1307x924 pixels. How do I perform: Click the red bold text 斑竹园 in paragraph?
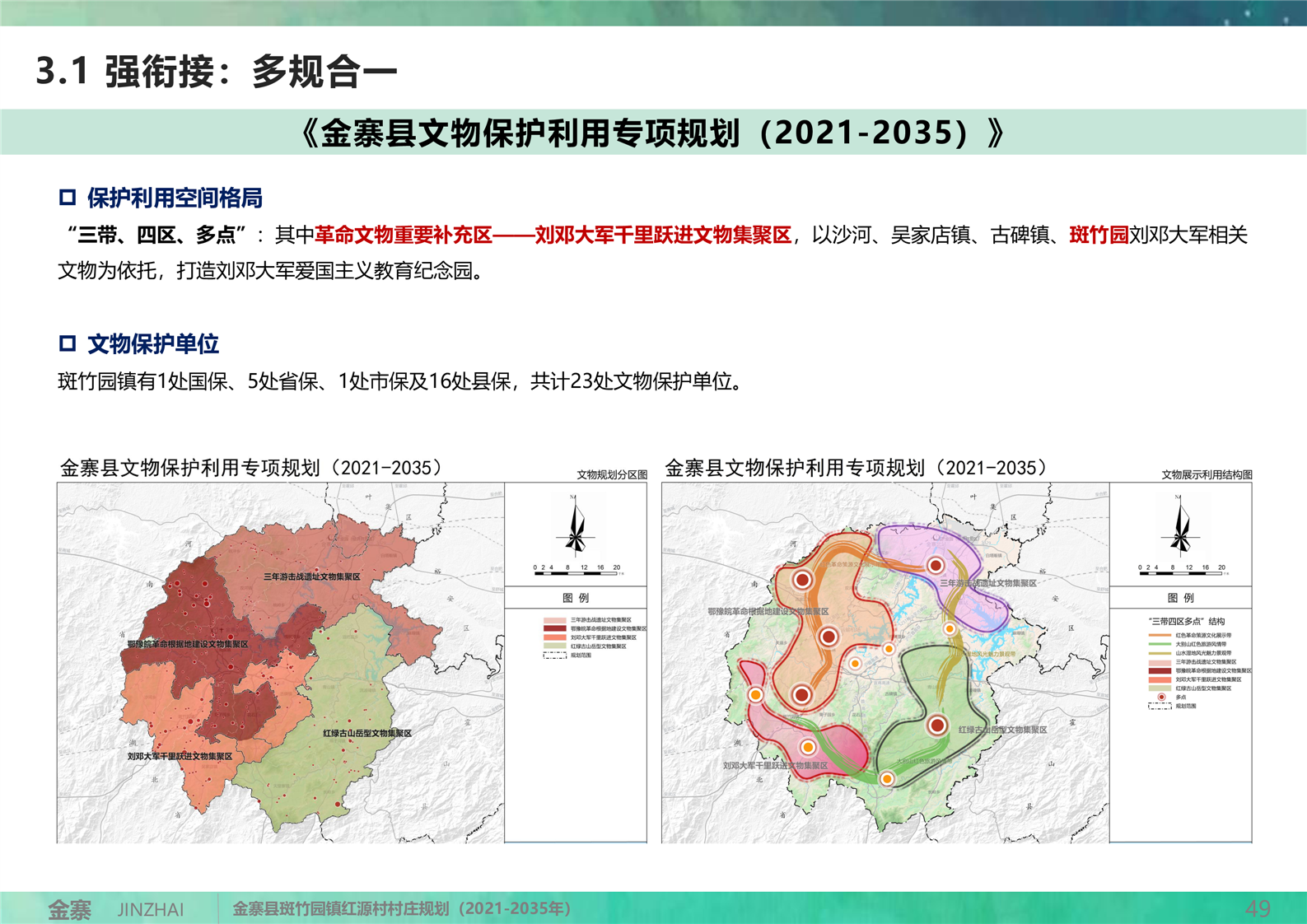1099,236
